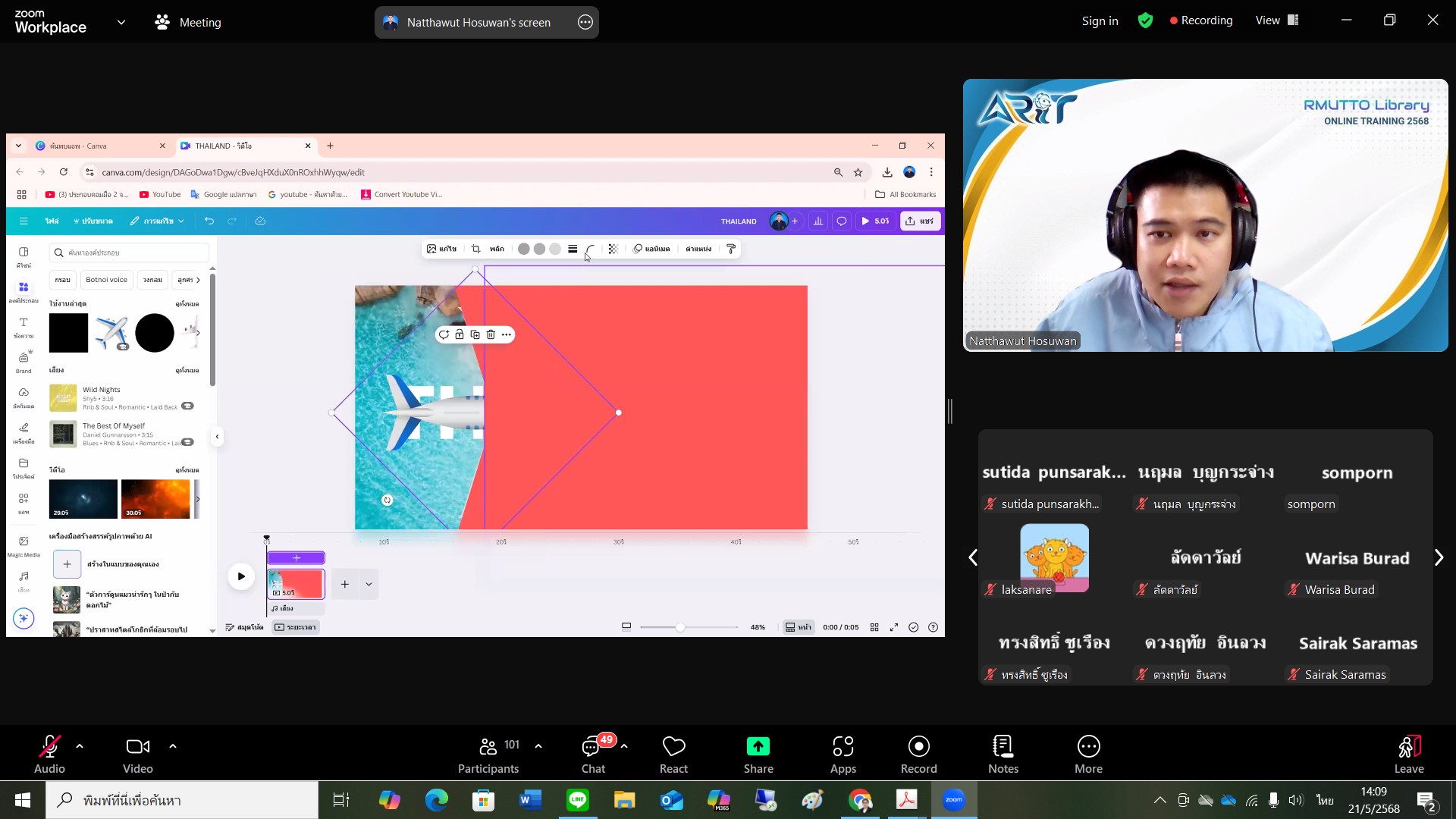Open Canva comments speech bubble icon

pyautogui.click(x=842, y=221)
